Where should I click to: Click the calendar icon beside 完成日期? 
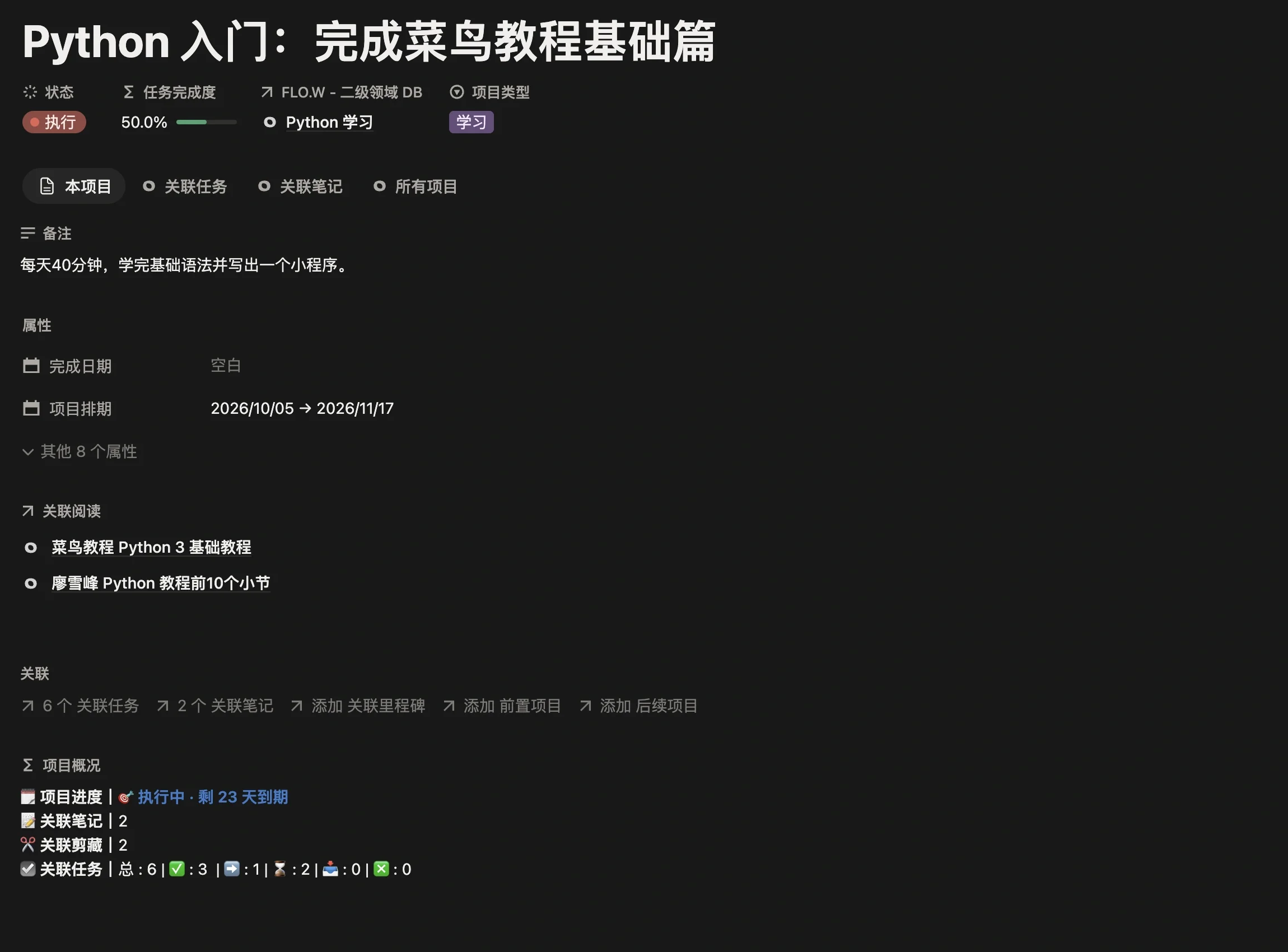(x=31, y=365)
